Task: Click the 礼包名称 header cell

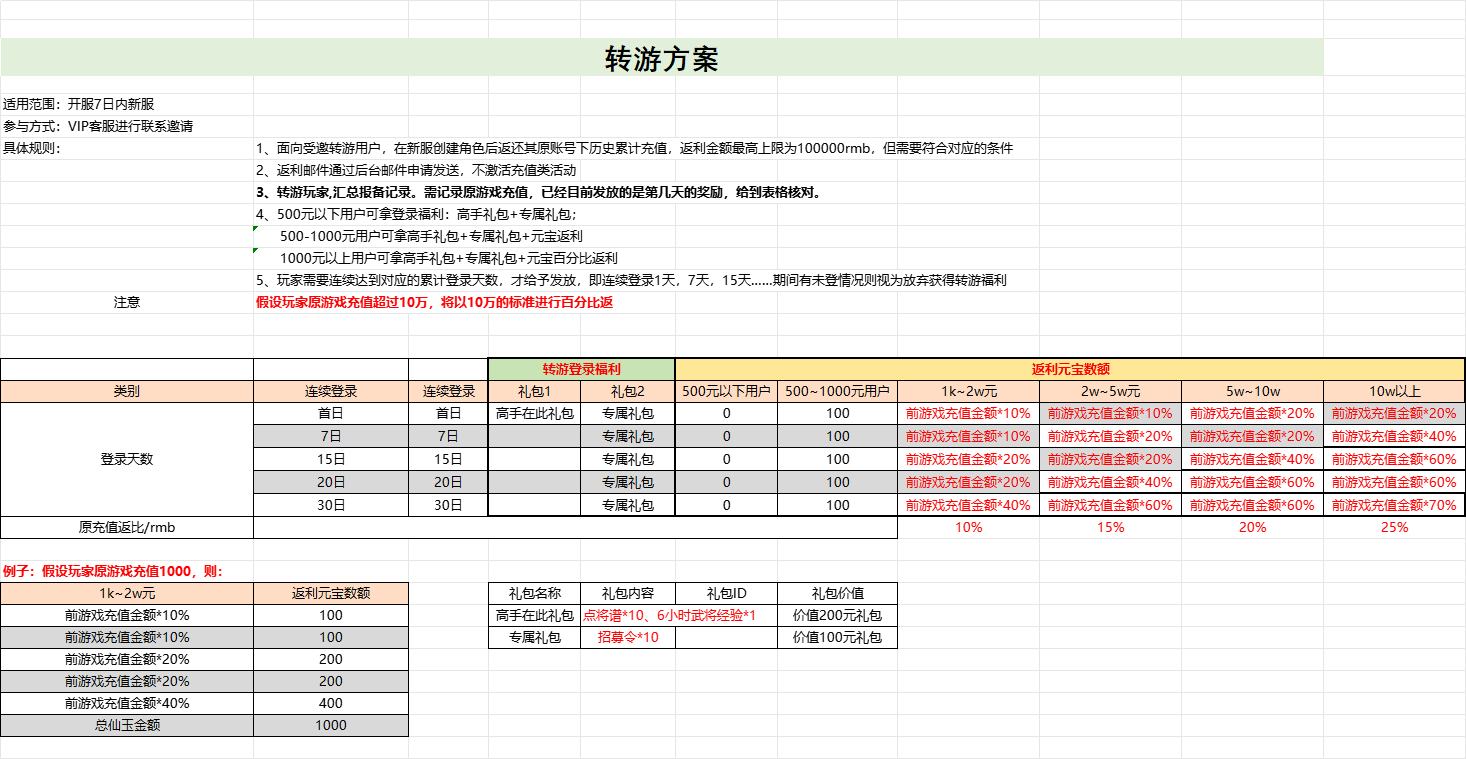Action: [x=534, y=593]
